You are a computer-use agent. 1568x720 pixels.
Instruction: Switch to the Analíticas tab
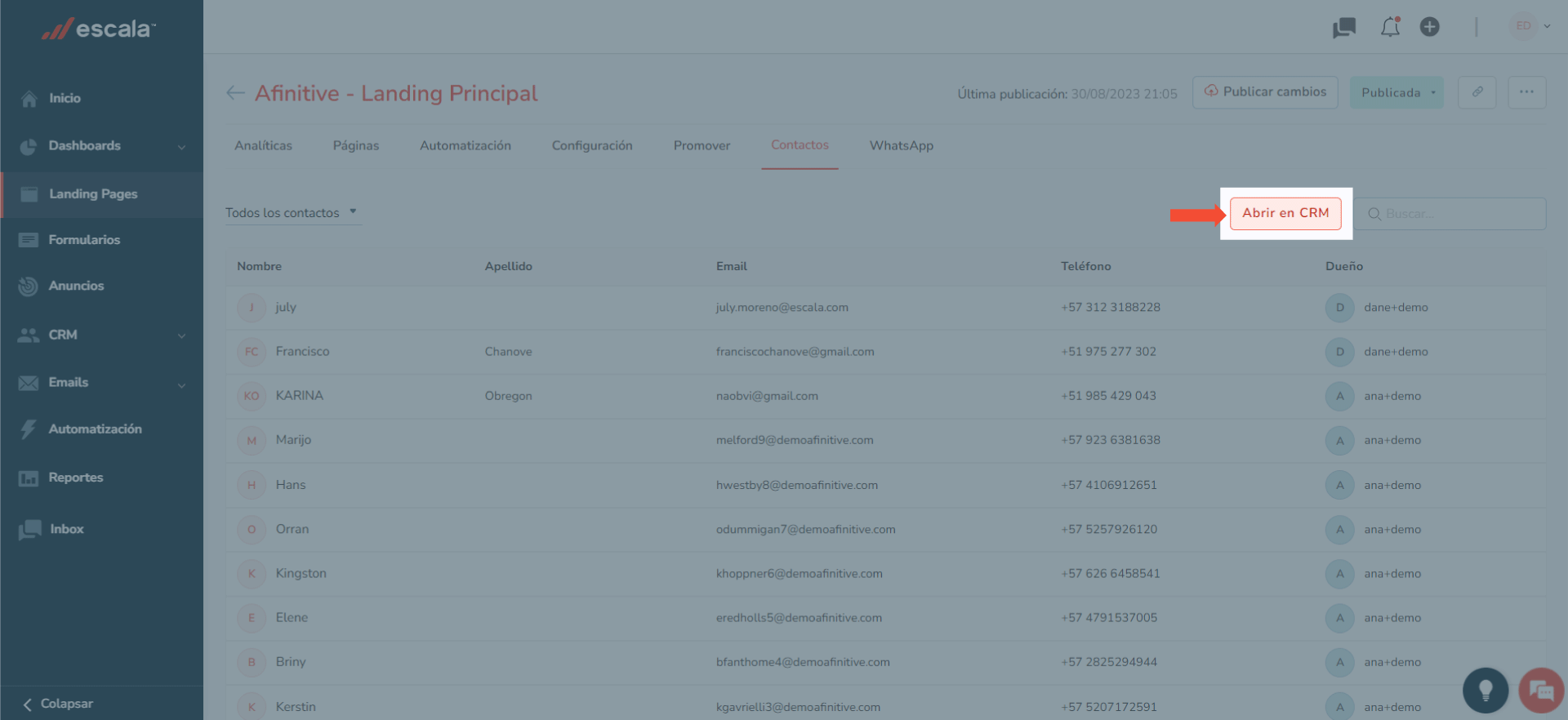click(x=263, y=145)
